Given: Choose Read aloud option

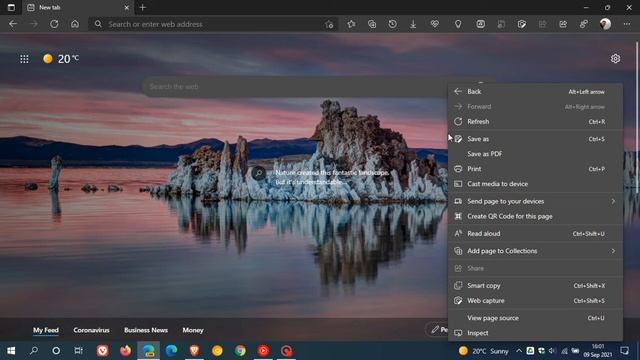Looking at the screenshot, I should [x=535, y=234].
